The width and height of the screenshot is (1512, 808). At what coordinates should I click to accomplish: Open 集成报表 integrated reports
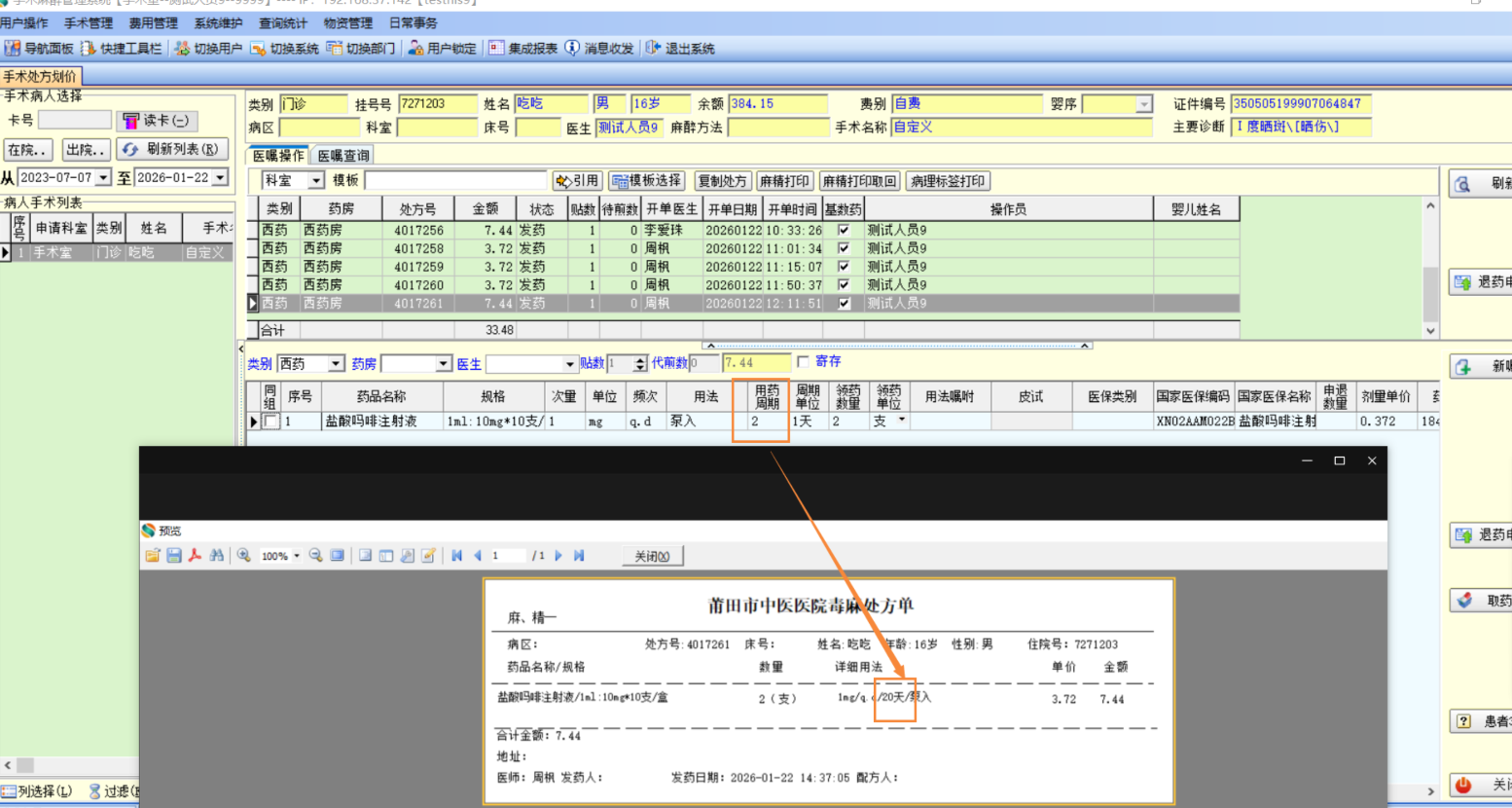pos(523,48)
